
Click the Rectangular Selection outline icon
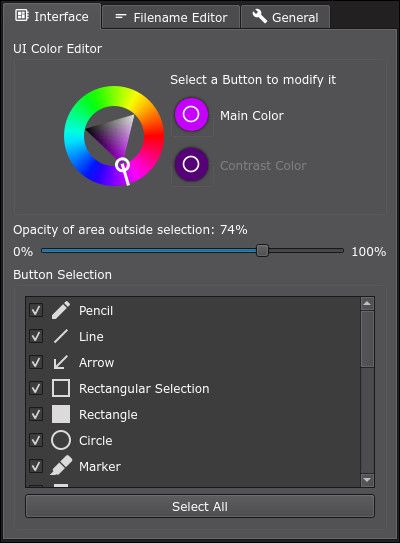point(61,388)
